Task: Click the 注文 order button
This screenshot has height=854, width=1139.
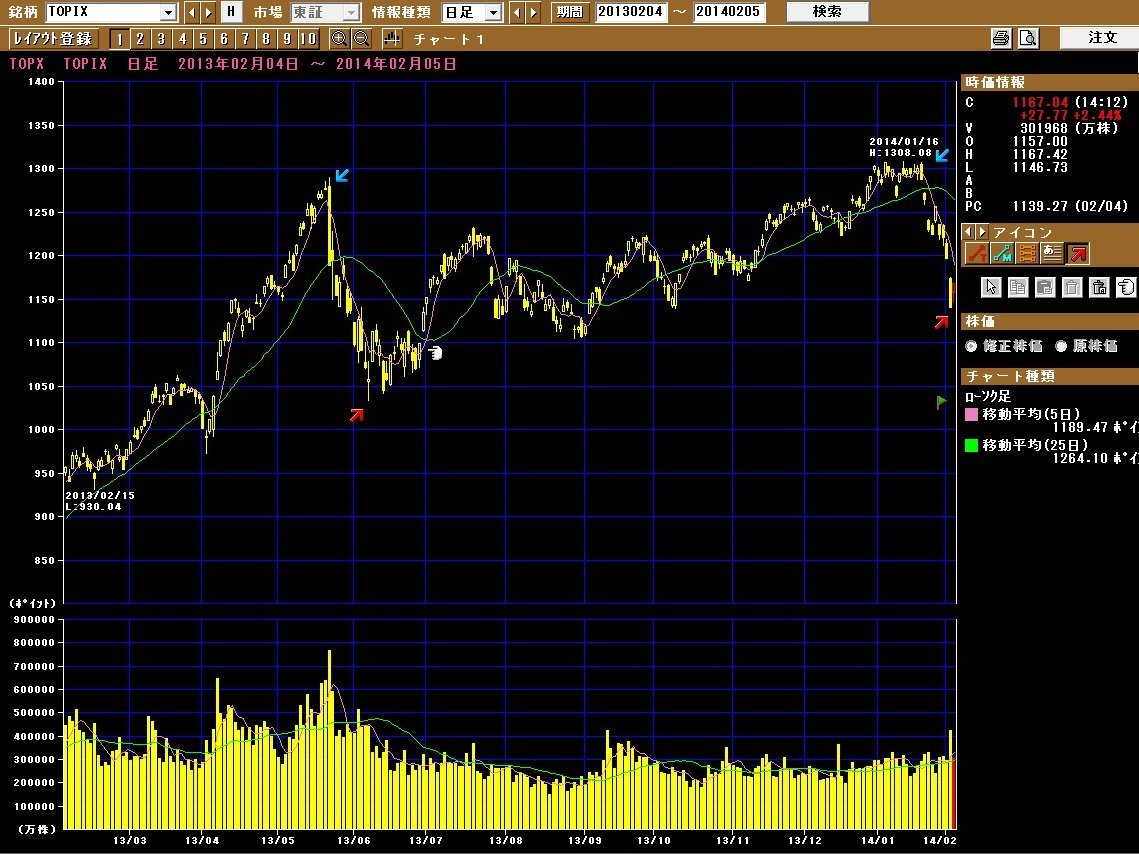Action: click(1101, 38)
